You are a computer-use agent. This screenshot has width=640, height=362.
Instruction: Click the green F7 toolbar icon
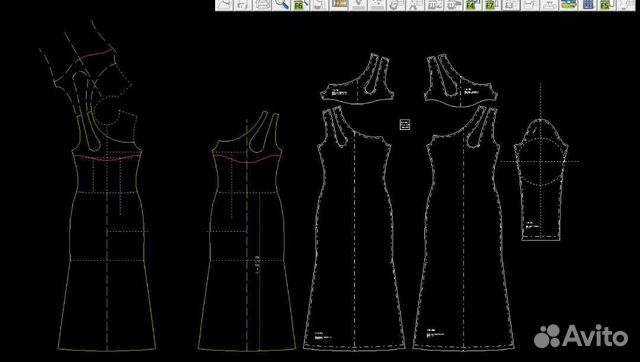(491, 4)
